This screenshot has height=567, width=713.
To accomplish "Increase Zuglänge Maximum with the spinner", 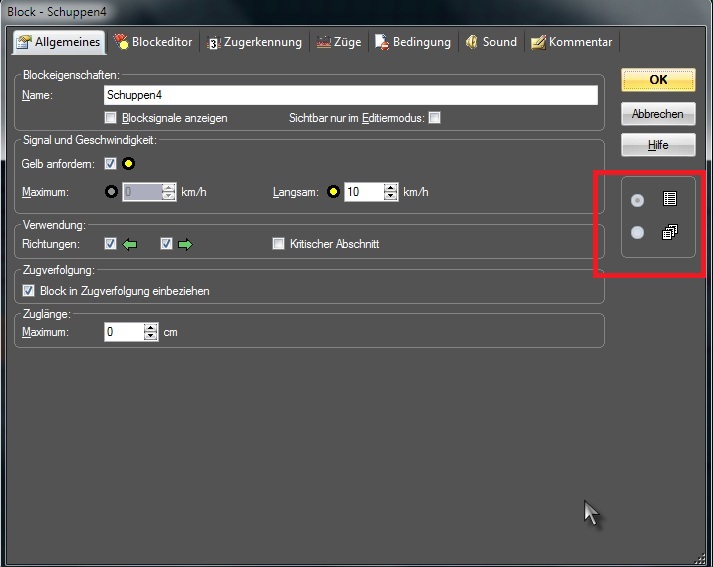I will tap(151, 326).
